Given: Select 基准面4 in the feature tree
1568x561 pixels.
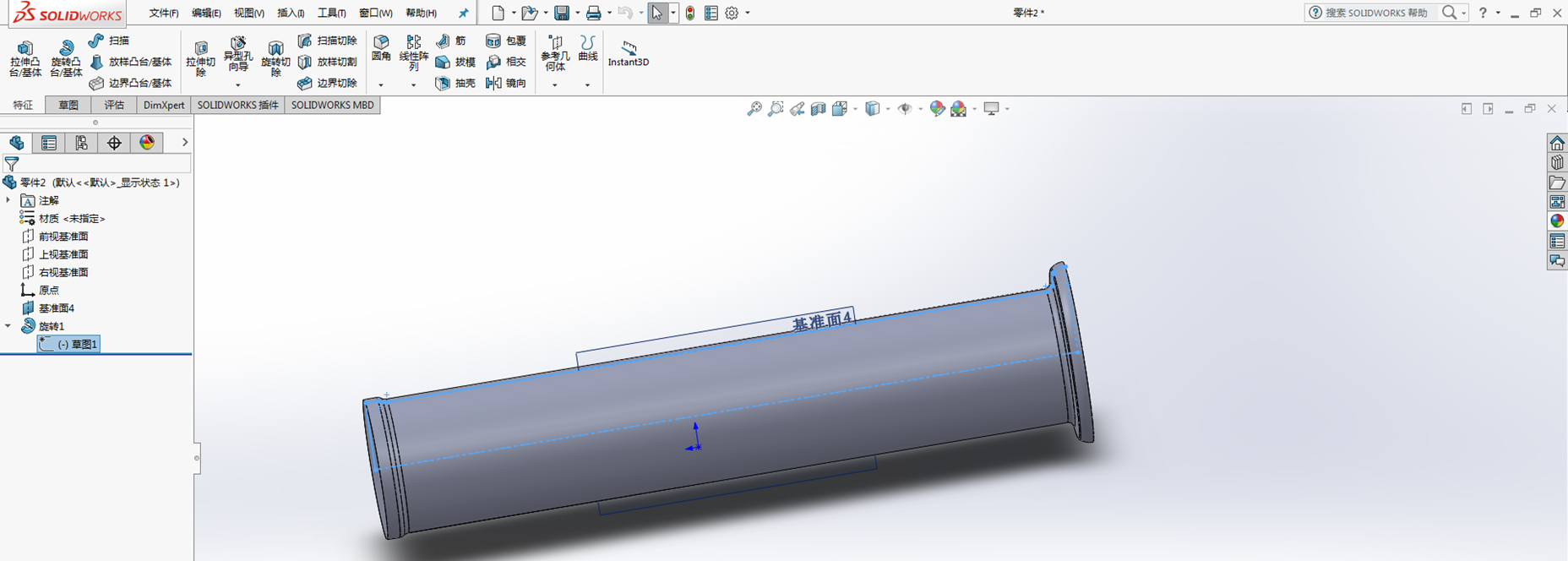Looking at the screenshot, I should click(57, 308).
